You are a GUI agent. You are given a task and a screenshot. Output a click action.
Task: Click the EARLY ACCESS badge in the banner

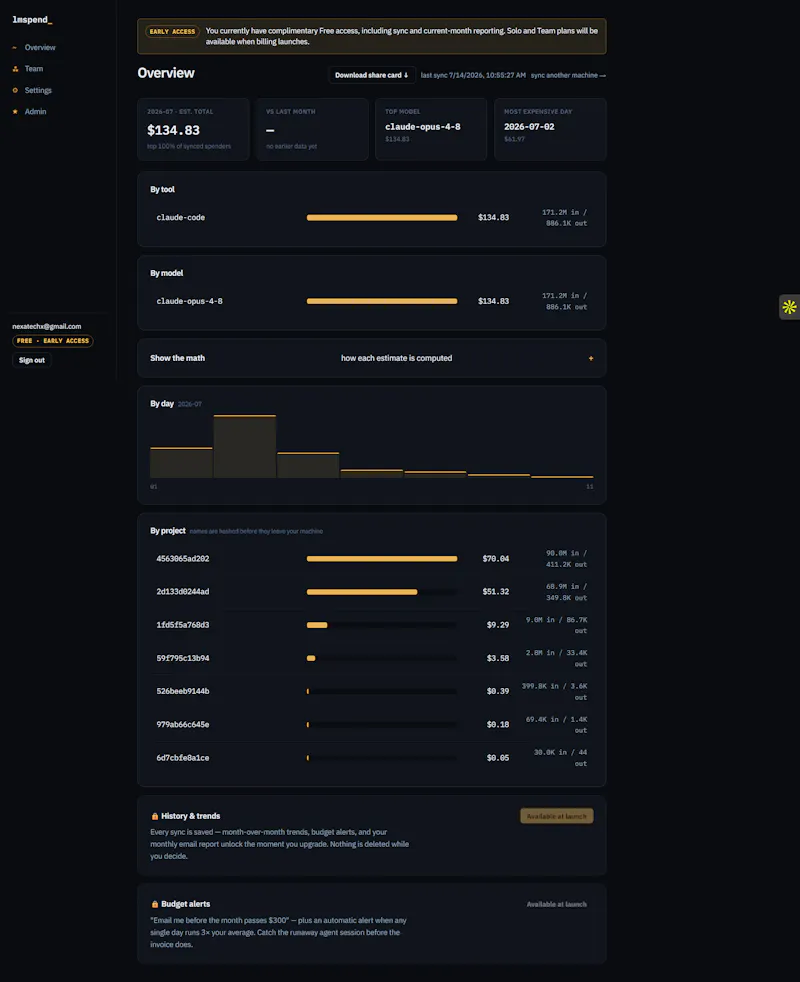172,31
